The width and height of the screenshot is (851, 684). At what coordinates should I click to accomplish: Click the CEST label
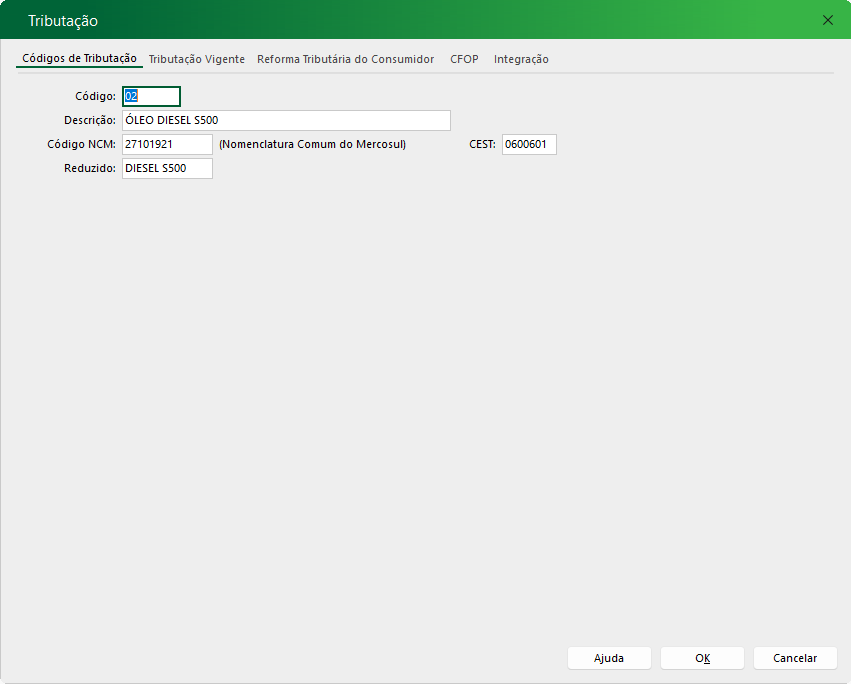(x=482, y=145)
